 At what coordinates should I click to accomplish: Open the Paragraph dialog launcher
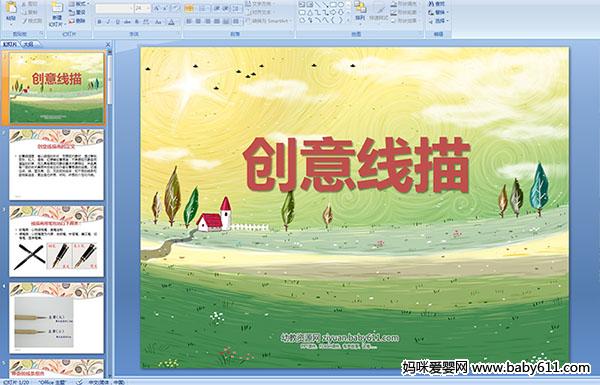point(292,34)
